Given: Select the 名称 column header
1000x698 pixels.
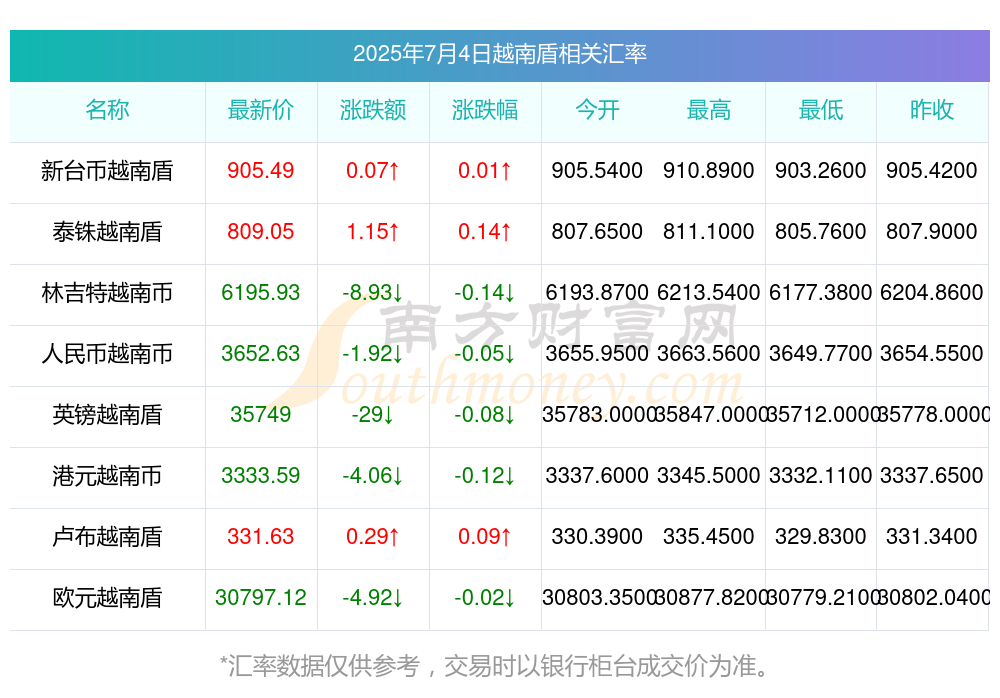Looking at the screenshot, I should coord(107,110).
